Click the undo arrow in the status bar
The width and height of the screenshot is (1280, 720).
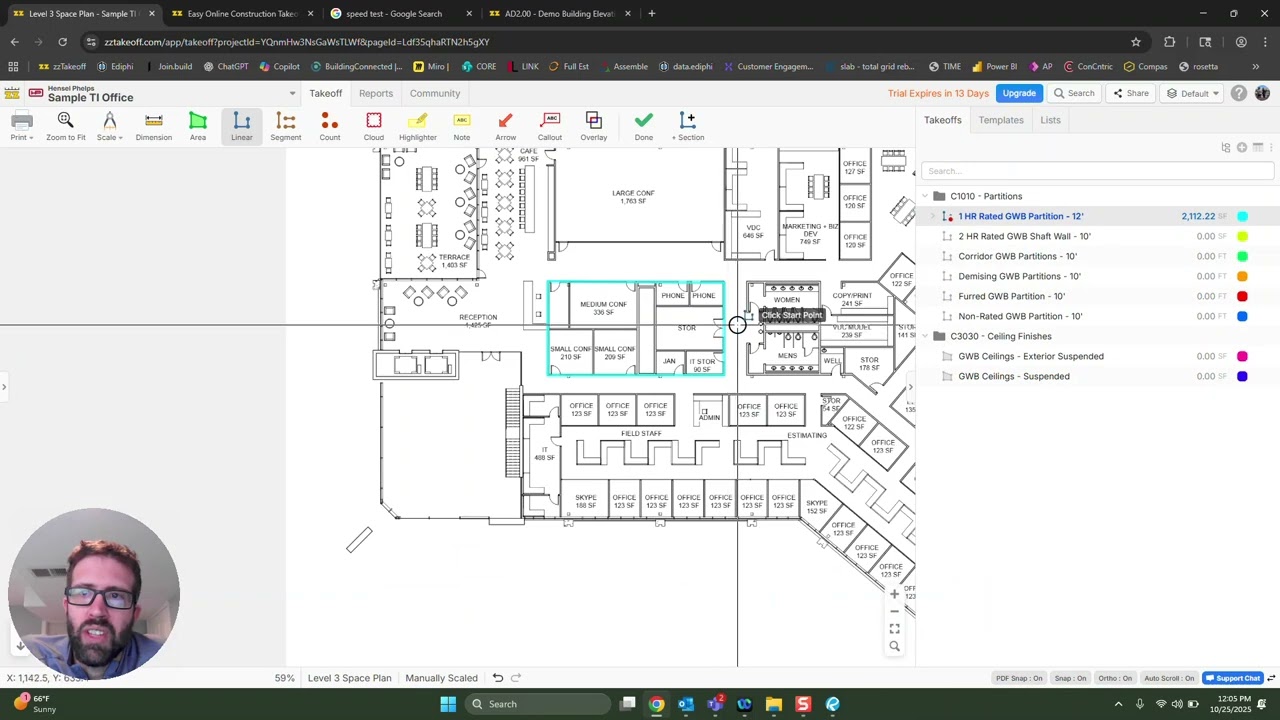497,678
